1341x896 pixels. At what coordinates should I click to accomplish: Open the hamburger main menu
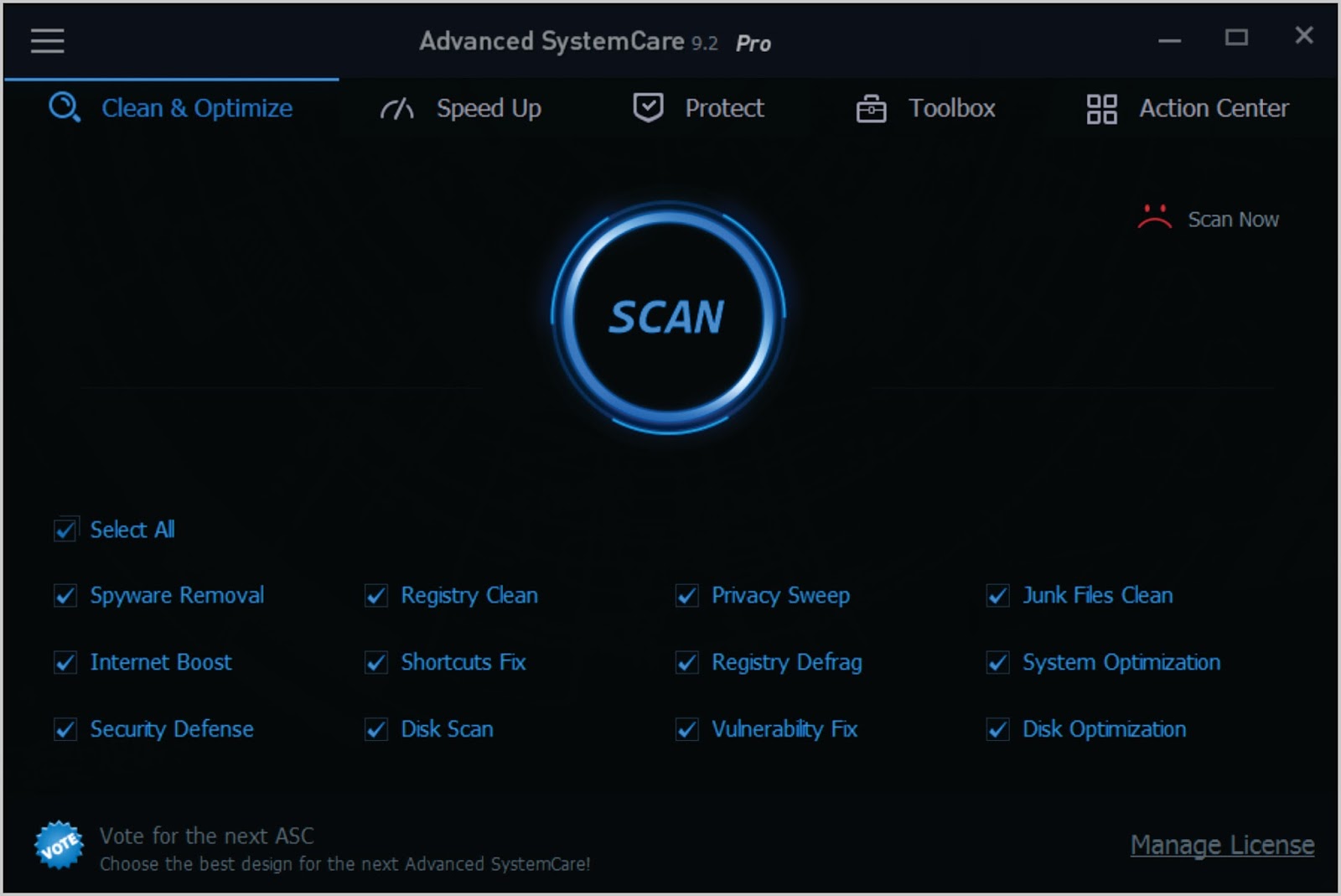pyautogui.click(x=47, y=40)
